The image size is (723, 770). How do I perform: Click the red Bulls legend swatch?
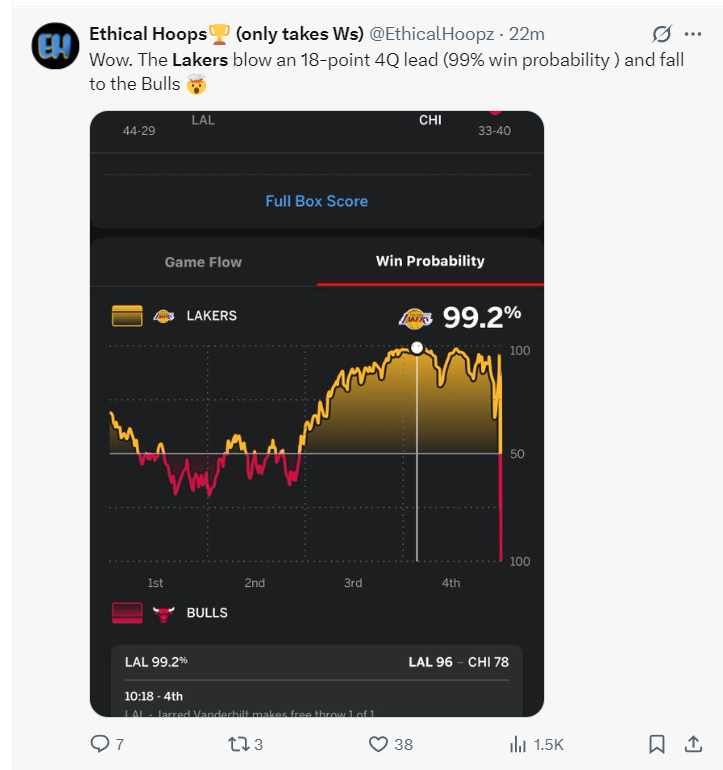coord(127,613)
